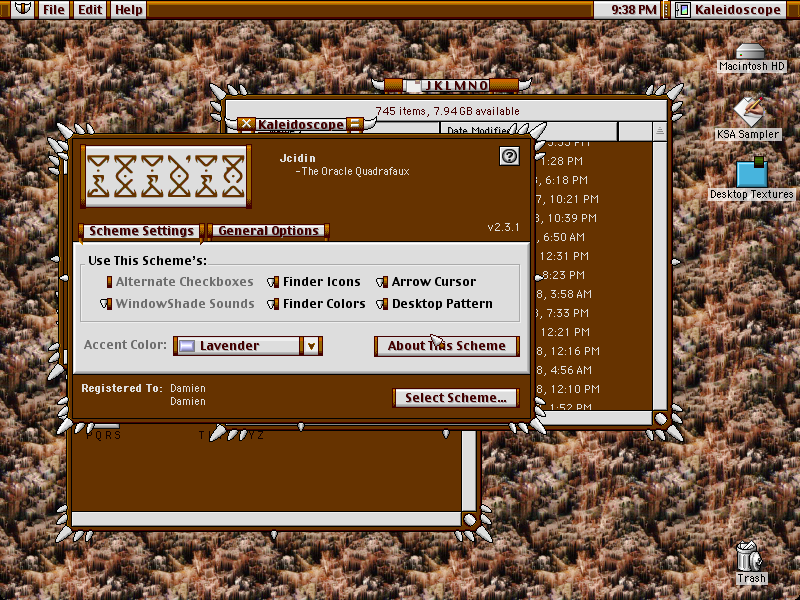The image size is (800, 600).
Task: Click the JKLMNO window title tab
Action: 452,86
